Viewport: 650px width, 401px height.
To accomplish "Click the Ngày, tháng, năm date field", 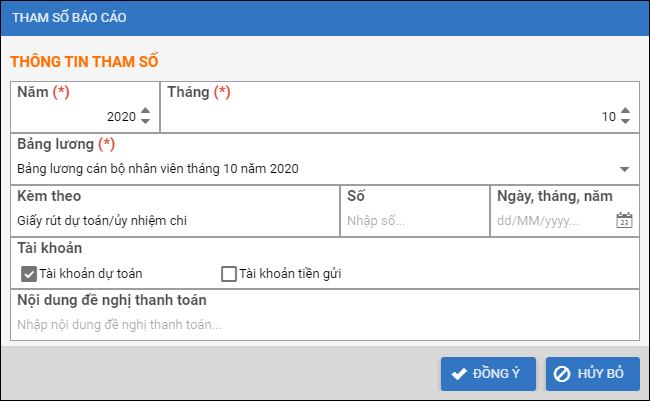I will coord(552,220).
